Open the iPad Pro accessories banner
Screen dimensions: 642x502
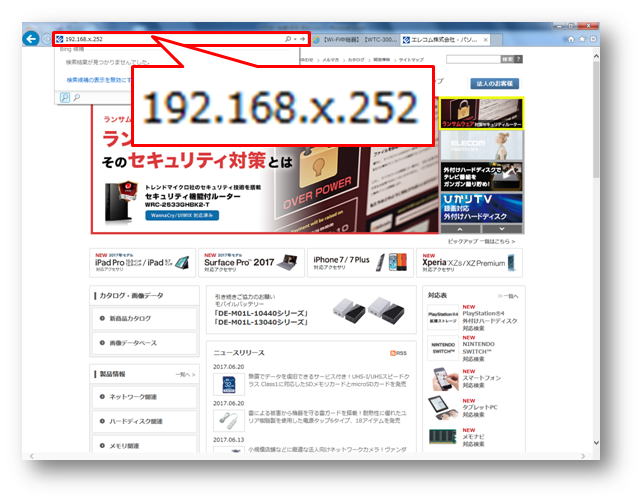(x=142, y=262)
